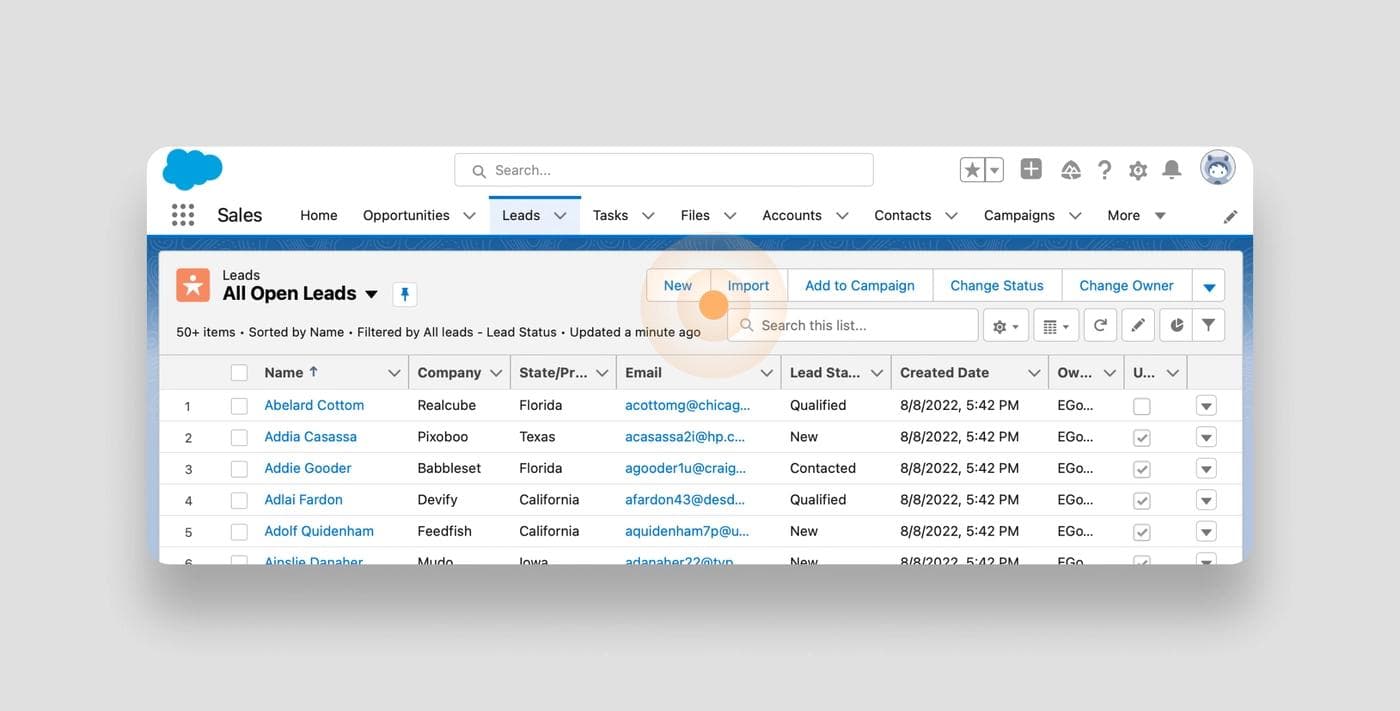The width and height of the screenshot is (1400, 711).
Task: Expand the All Open Leads view dropdown
Action: click(x=371, y=294)
